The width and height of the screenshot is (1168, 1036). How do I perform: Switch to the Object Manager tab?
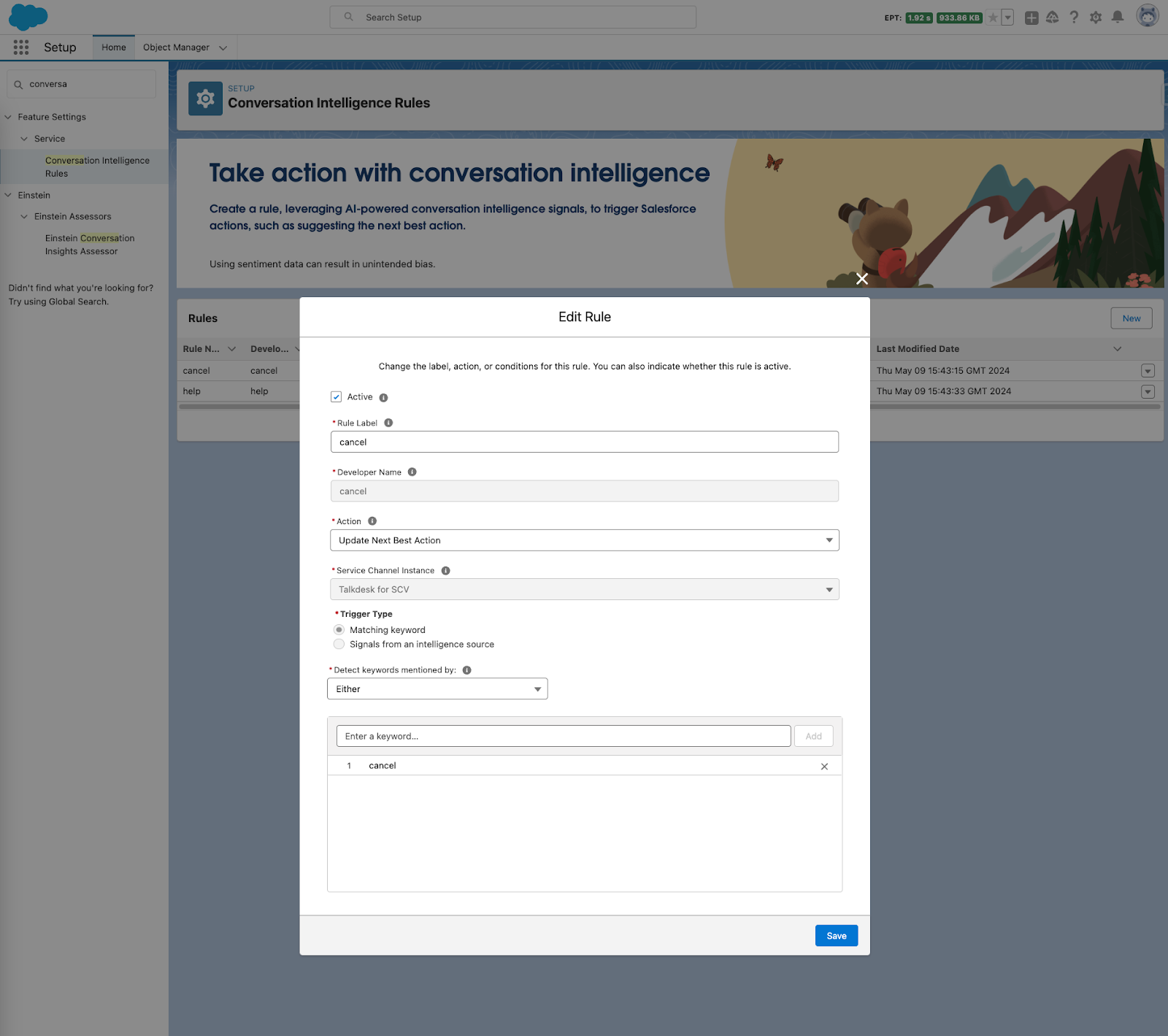coord(176,47)
